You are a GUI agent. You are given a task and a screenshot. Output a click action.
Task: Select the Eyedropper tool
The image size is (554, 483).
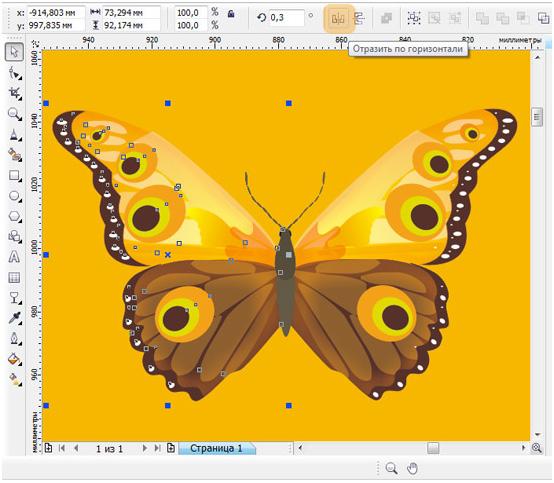click(14, 318)
